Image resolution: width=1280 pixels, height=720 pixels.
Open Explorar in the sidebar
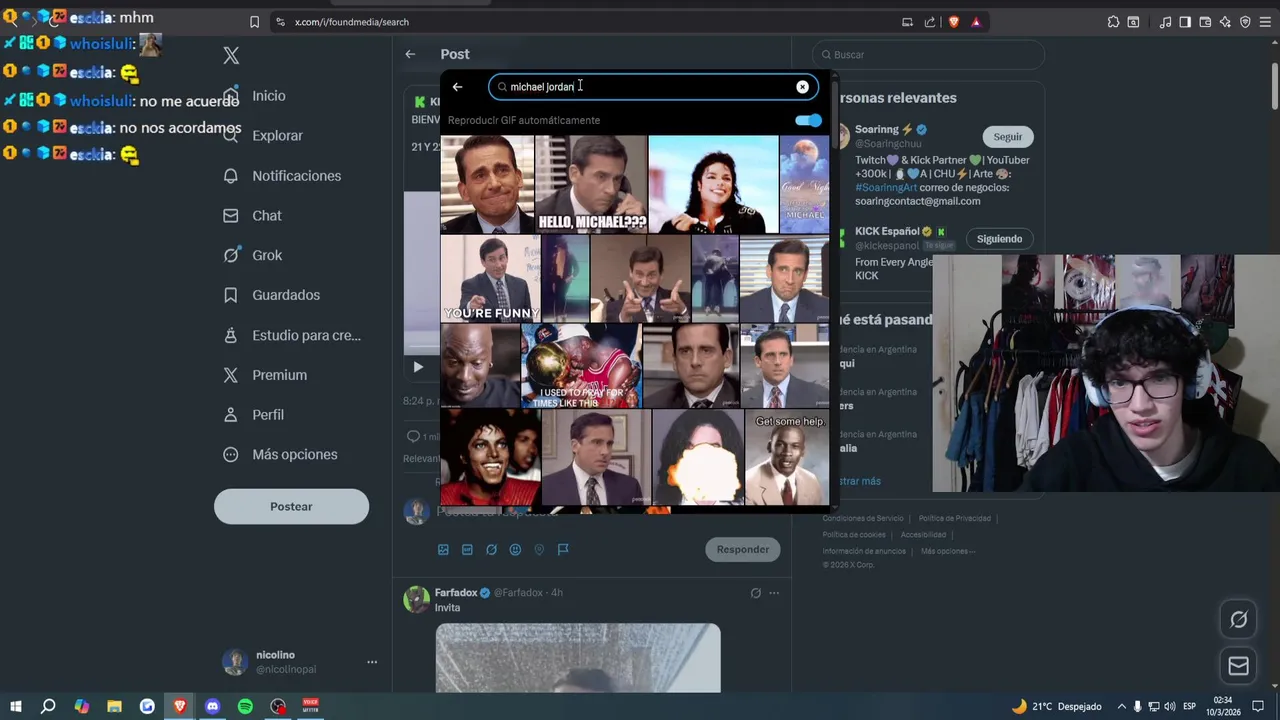point(262,136)
